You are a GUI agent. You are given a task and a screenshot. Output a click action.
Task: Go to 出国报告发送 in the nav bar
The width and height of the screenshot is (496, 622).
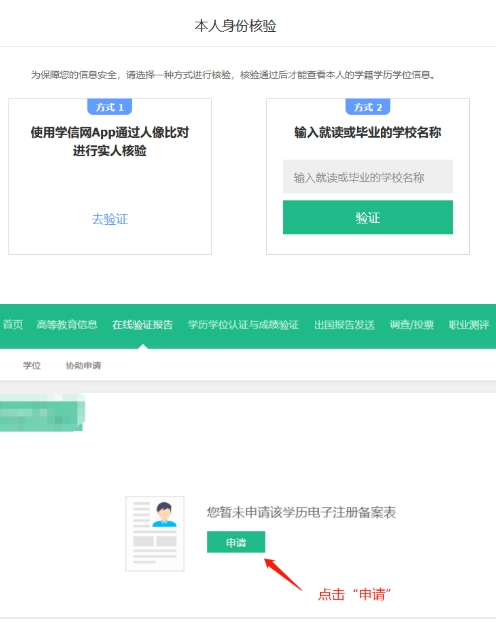pos(344,325)
